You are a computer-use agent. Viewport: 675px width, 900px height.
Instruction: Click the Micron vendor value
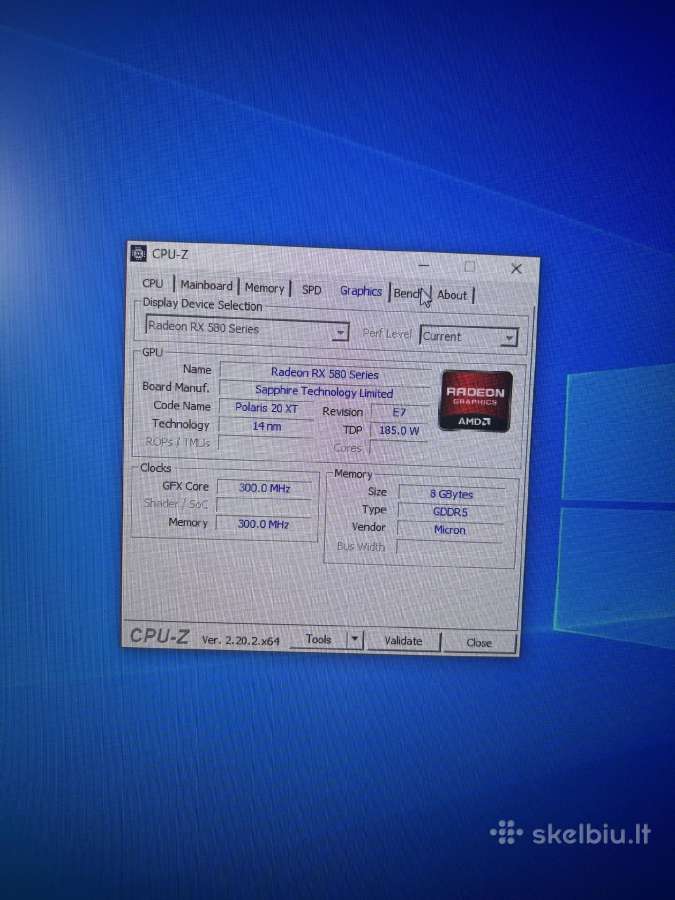(449, 530)
